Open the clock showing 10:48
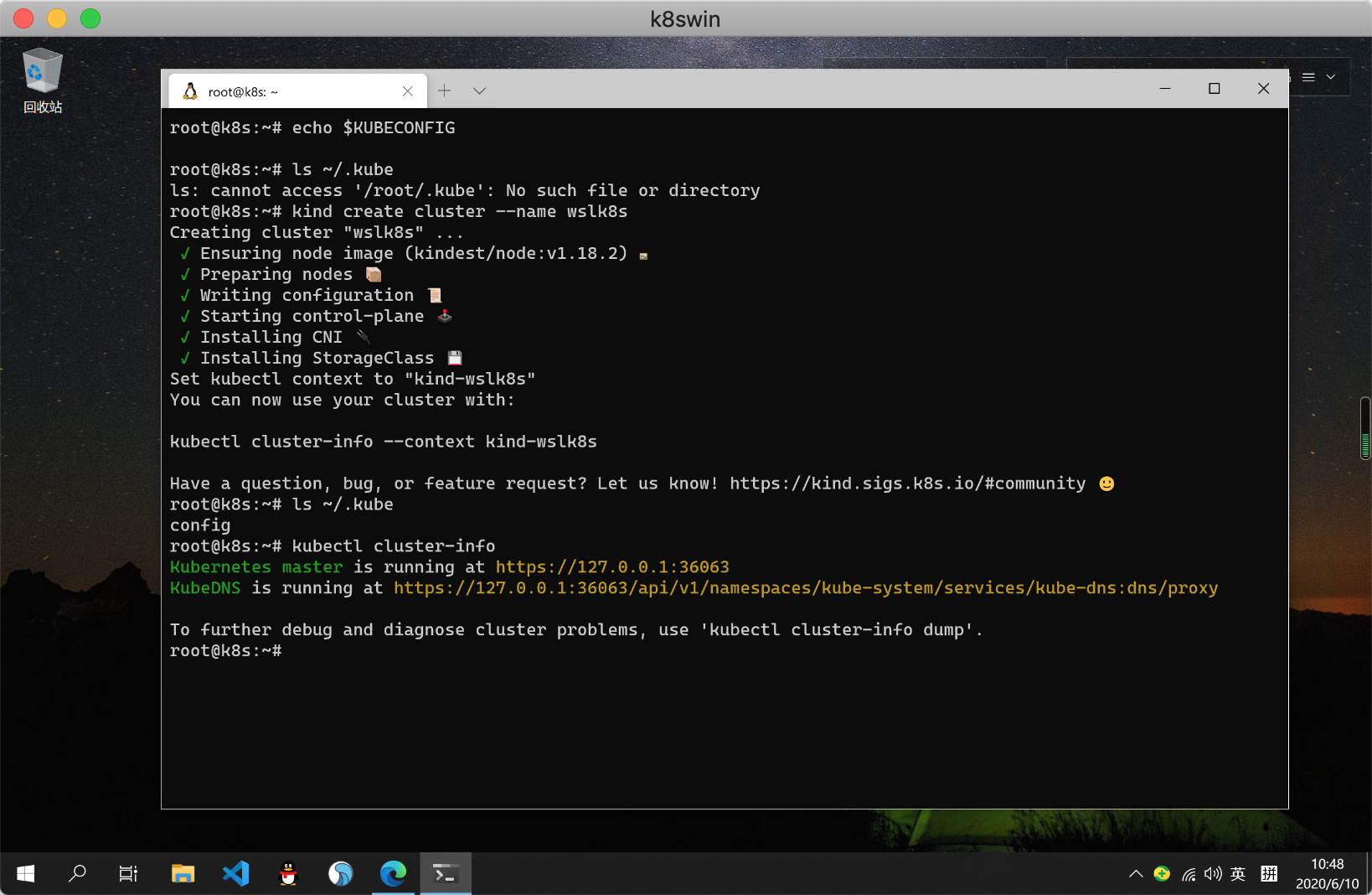 1327,874
